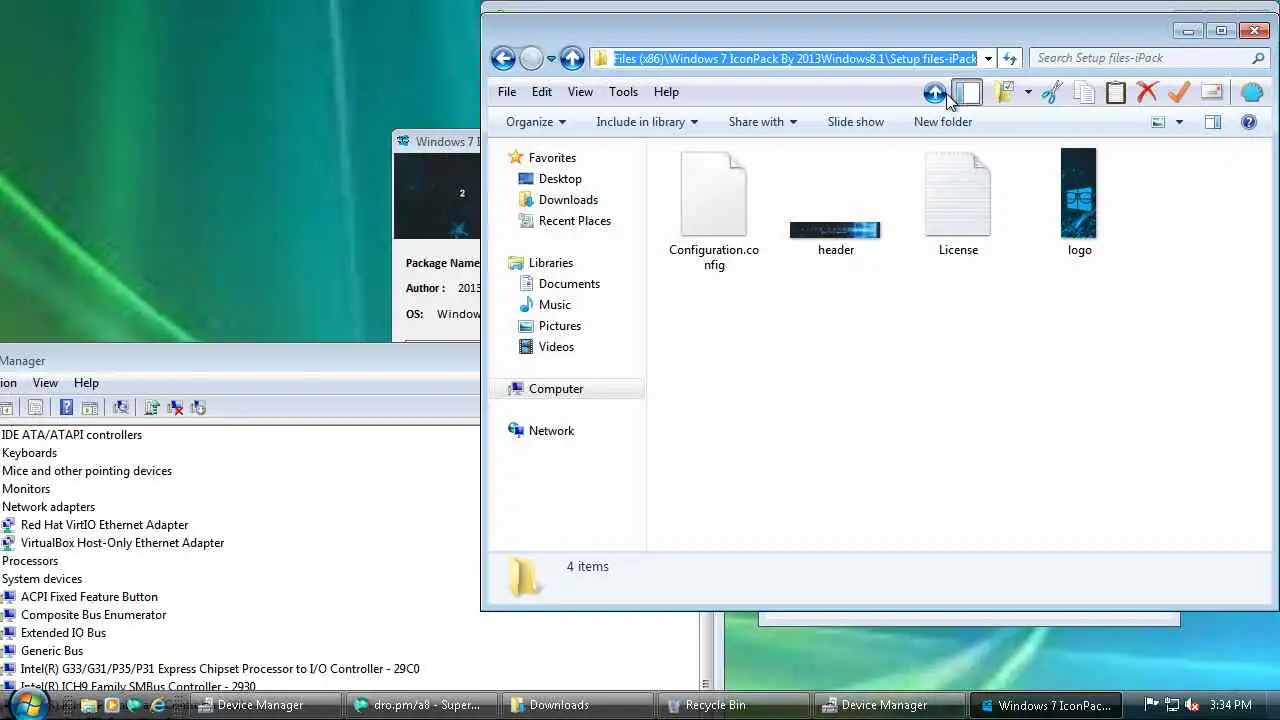Click the Slide show button
The width and height of the screenshot is (1280, 720).
click(856, 122)
